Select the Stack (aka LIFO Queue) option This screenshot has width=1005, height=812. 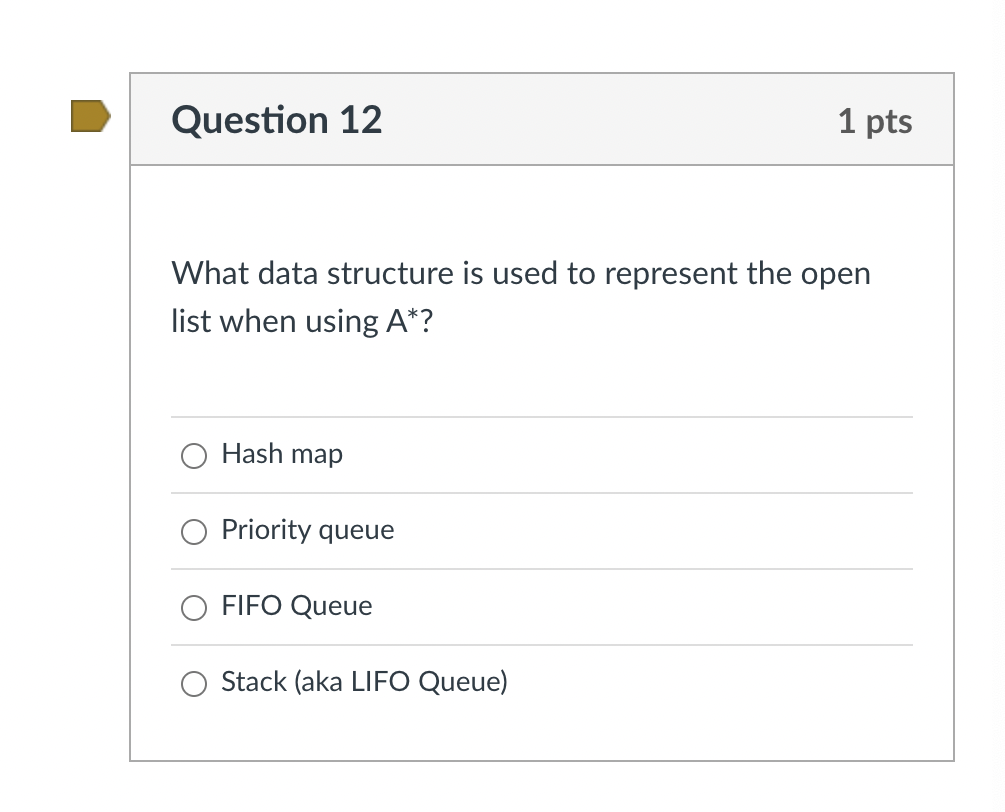point(194,683)
